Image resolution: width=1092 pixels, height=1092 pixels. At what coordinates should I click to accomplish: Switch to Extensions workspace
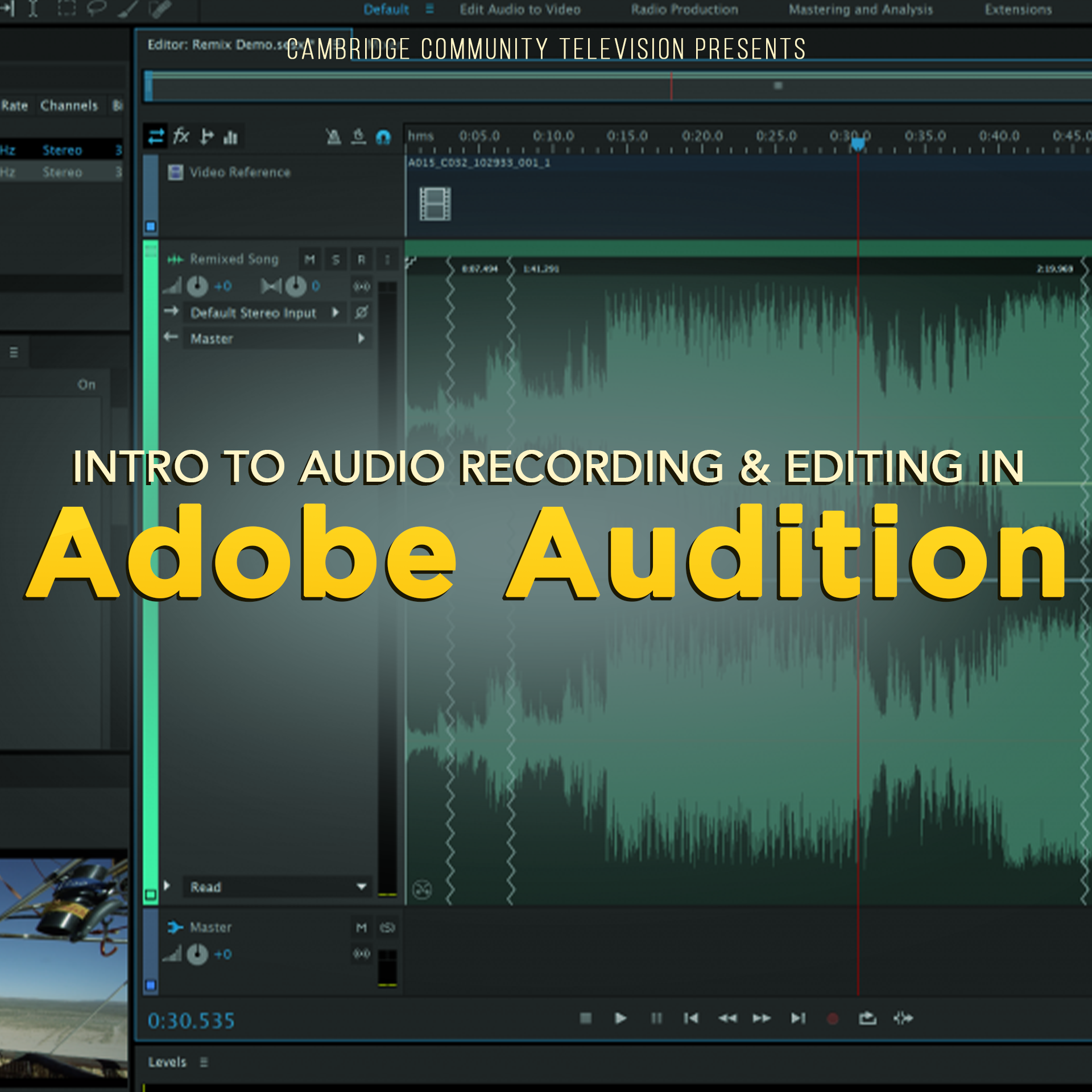click(x=1019, y=9)
